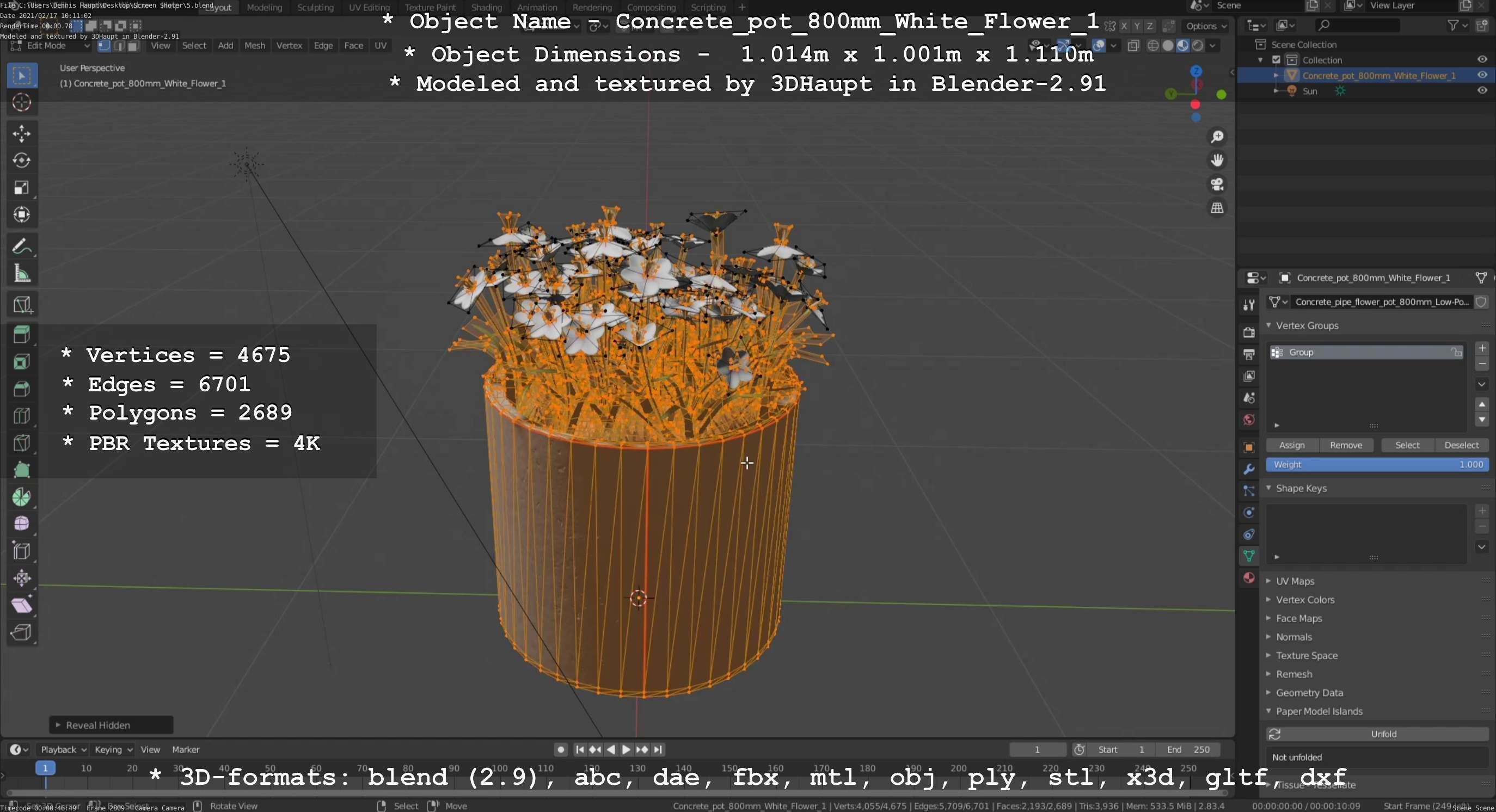Choose the Extrude Region tool
Viewport: 1496px width, 812px height.
coord(22,335)
